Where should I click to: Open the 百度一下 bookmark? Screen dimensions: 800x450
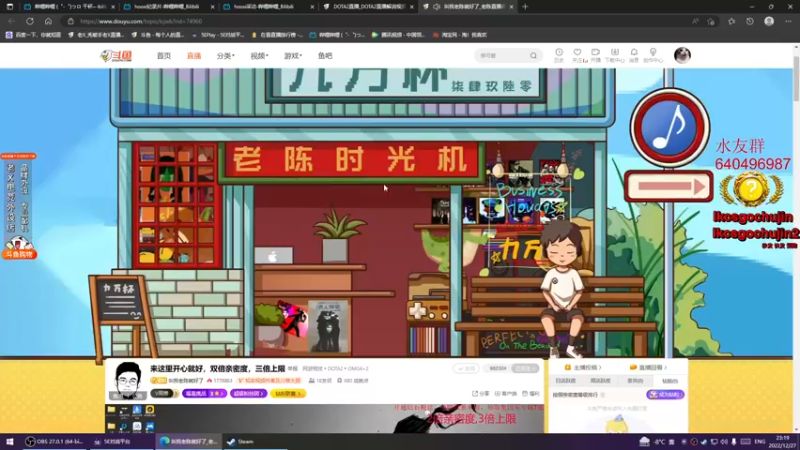(34, 35)
